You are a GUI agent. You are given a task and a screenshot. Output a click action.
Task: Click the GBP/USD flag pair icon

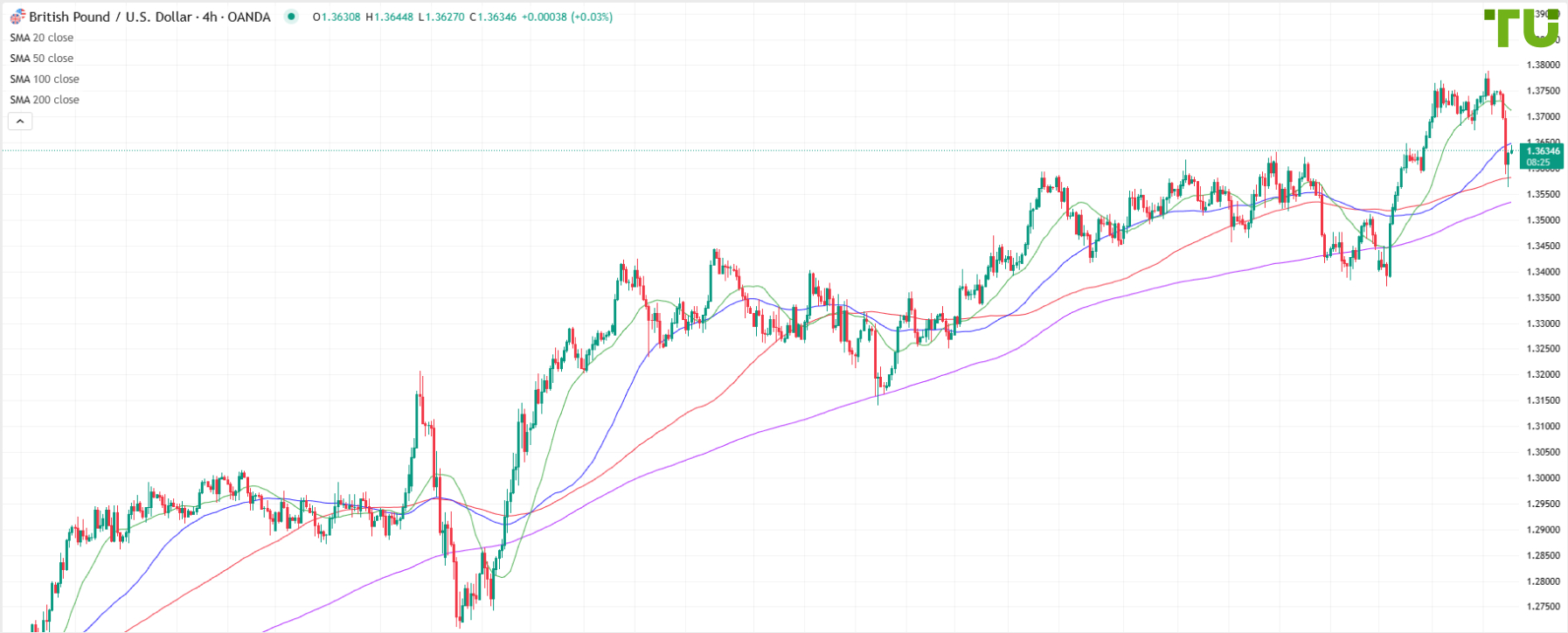[17, 17]
